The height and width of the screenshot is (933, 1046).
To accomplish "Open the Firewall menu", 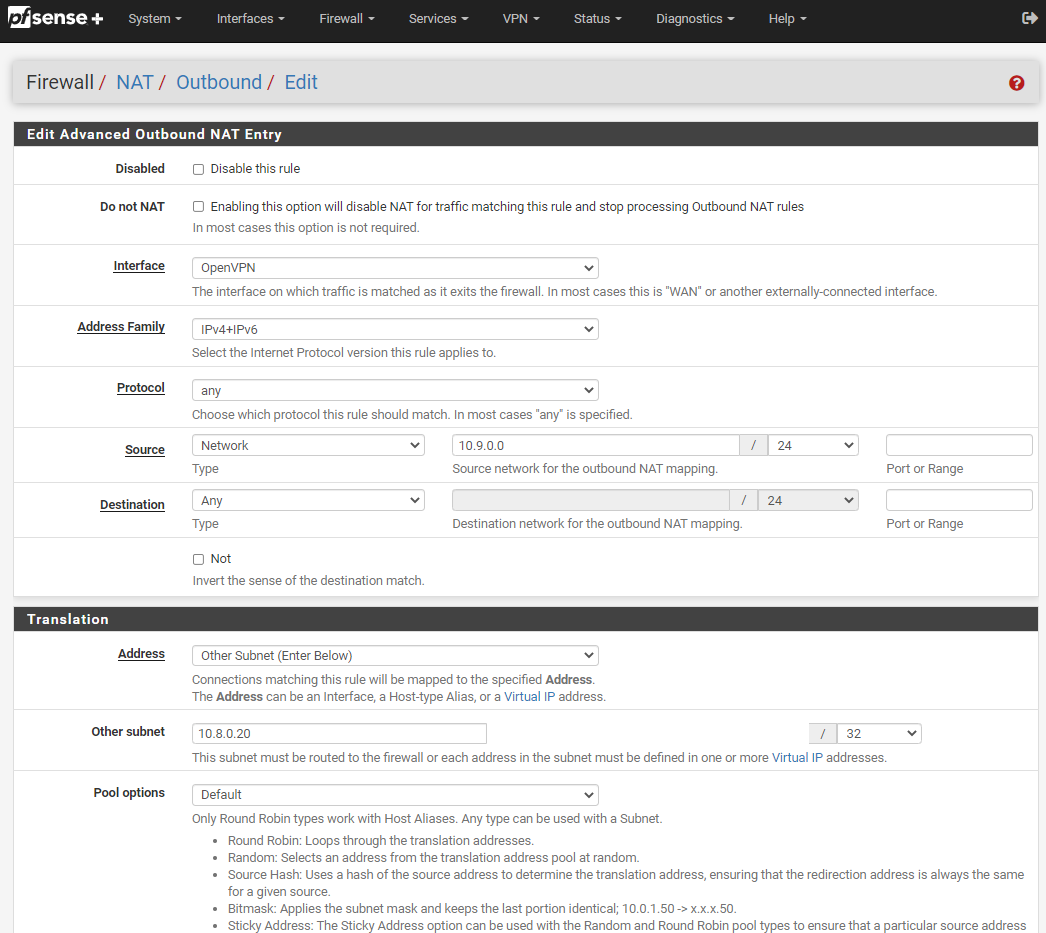I will [x=346, y=19].
